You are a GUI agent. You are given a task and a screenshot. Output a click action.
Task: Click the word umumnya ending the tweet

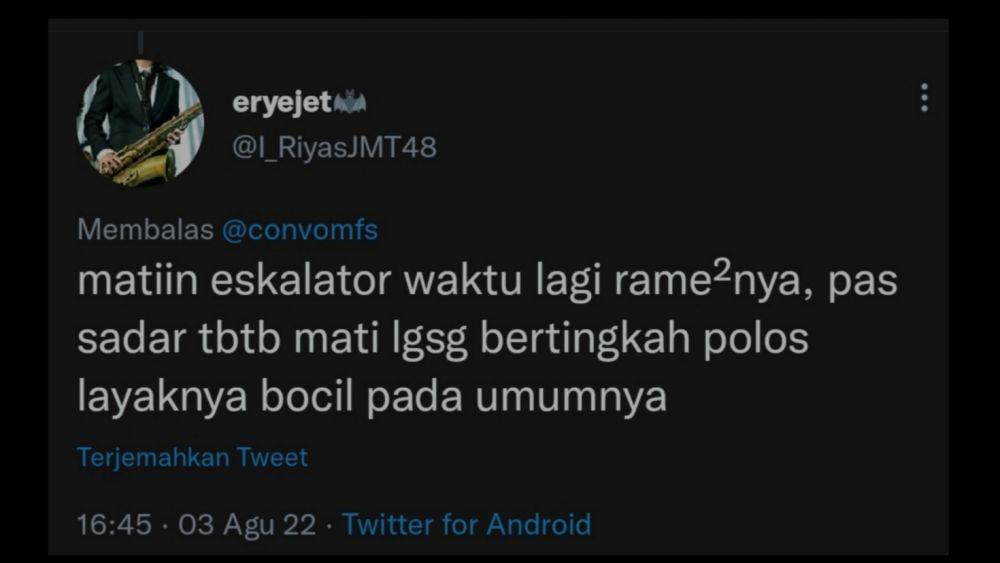pyautogui.click(x=571, y=398)
